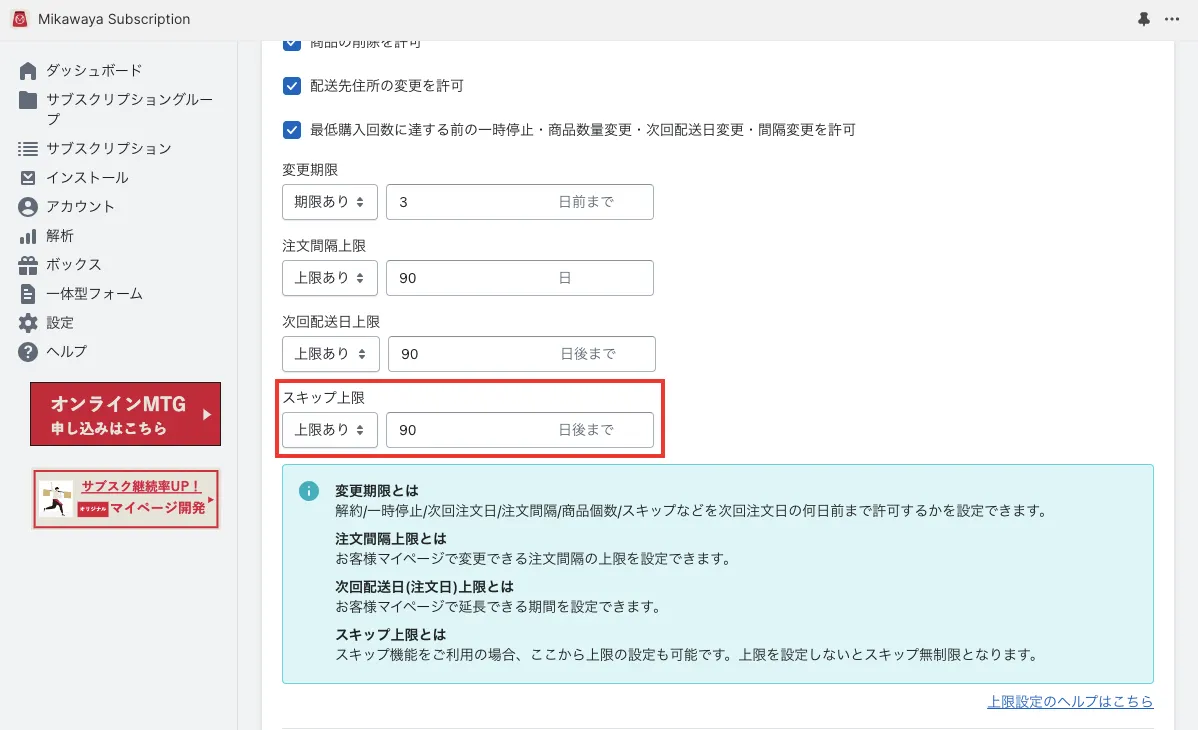Open 設定 menu item
The width and height of the screenshot is (1198, 730).
tap(60, 323)
